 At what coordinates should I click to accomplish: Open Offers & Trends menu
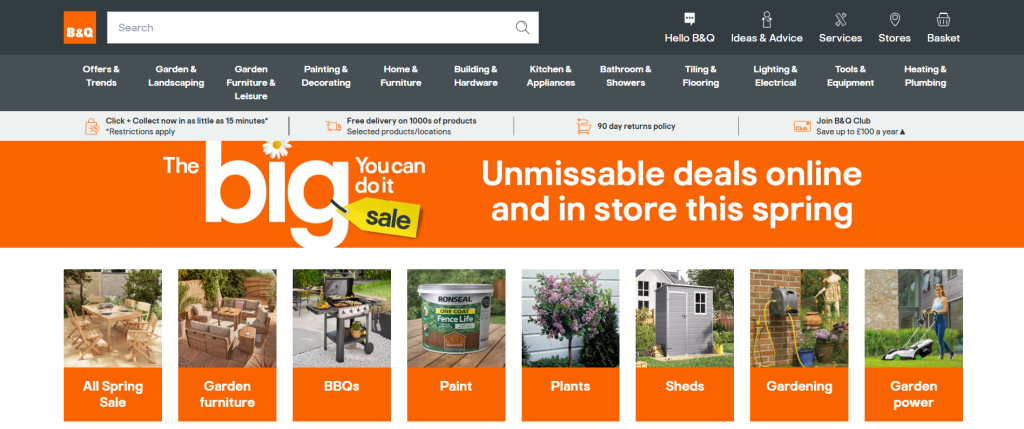coord(101,76)
